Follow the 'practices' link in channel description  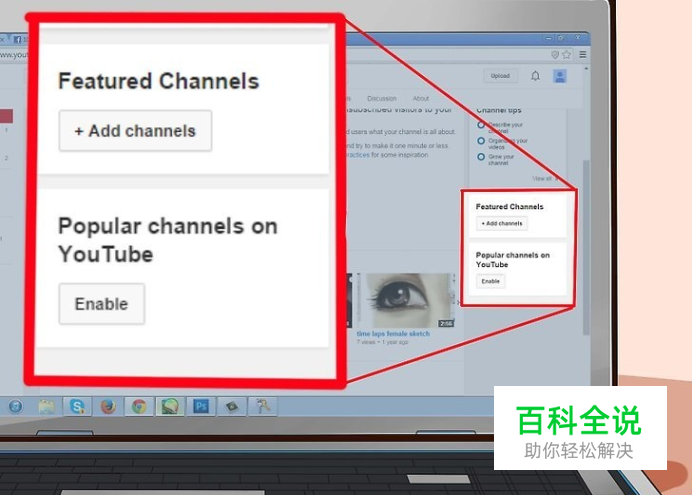click(x=358, y=155)
